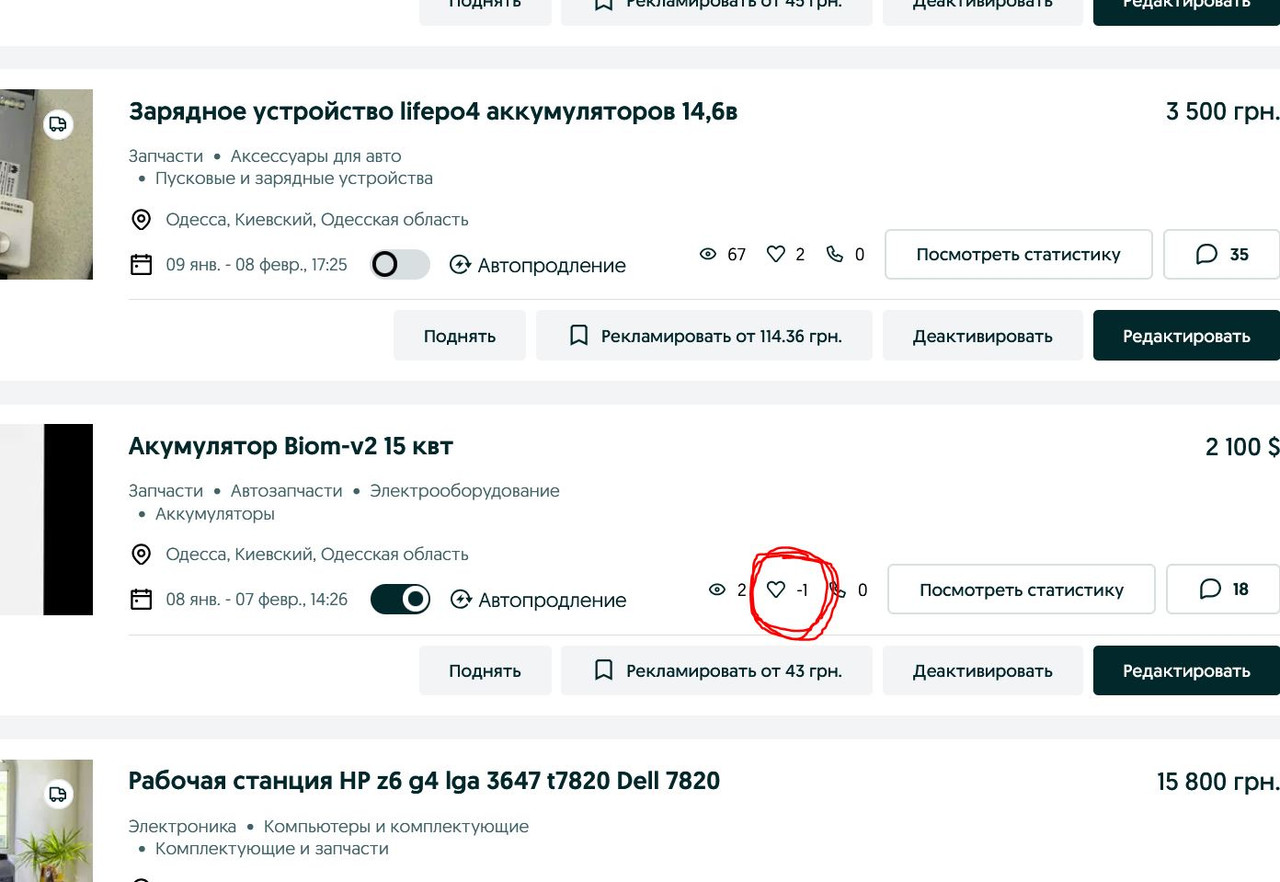Click category text Аксессуары для авто
The width and height of the screenshot is (1280, 882).
316,156
